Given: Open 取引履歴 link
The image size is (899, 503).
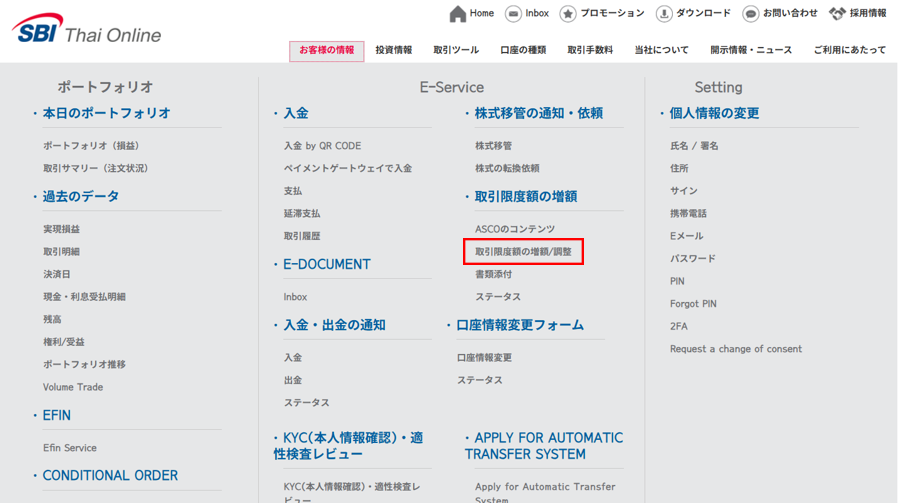Looking at the screenshot, I should (x=302, y=236).
